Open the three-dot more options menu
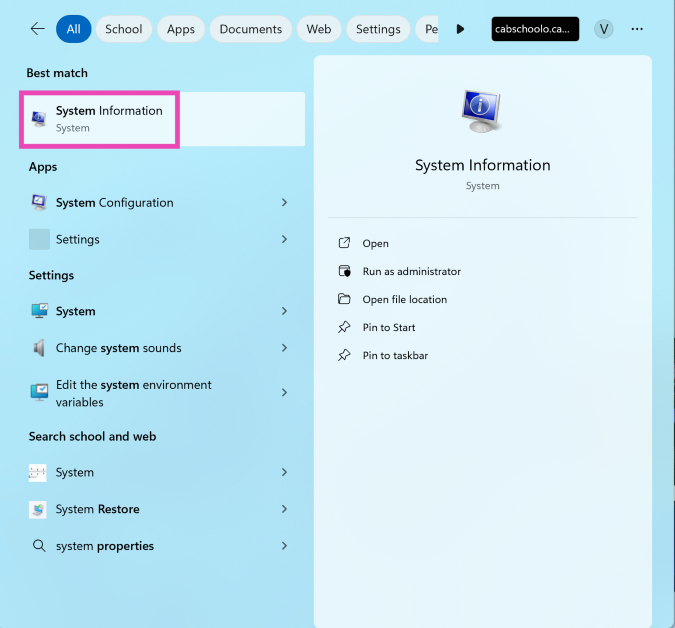Image resolution: width=675 pixels, height=628 pixels. tap(637, 29)
